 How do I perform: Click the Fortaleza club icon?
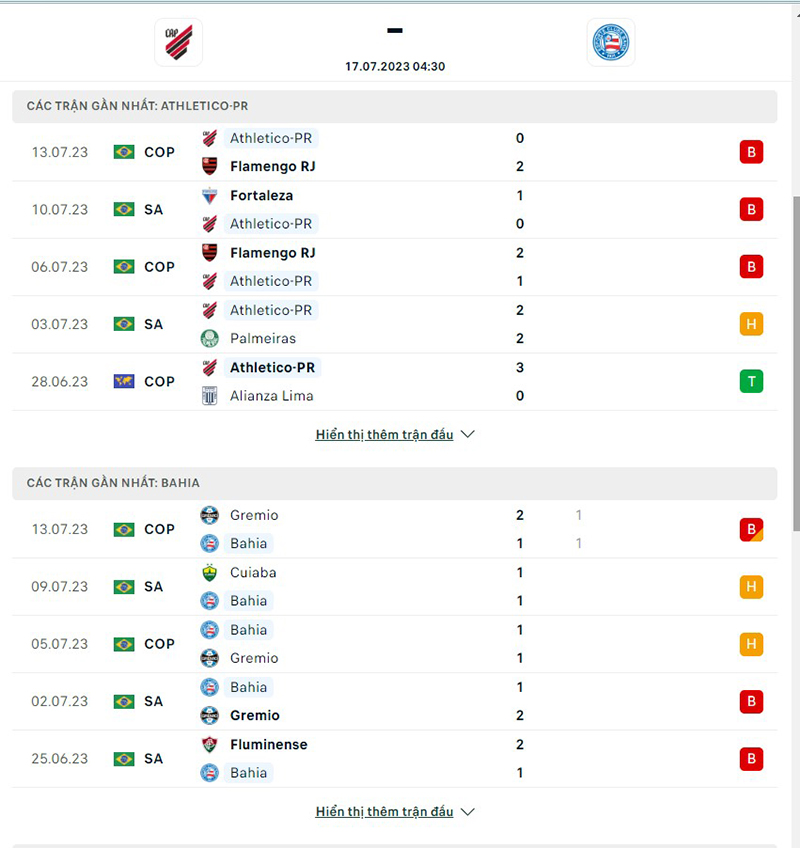click(210, 196)
